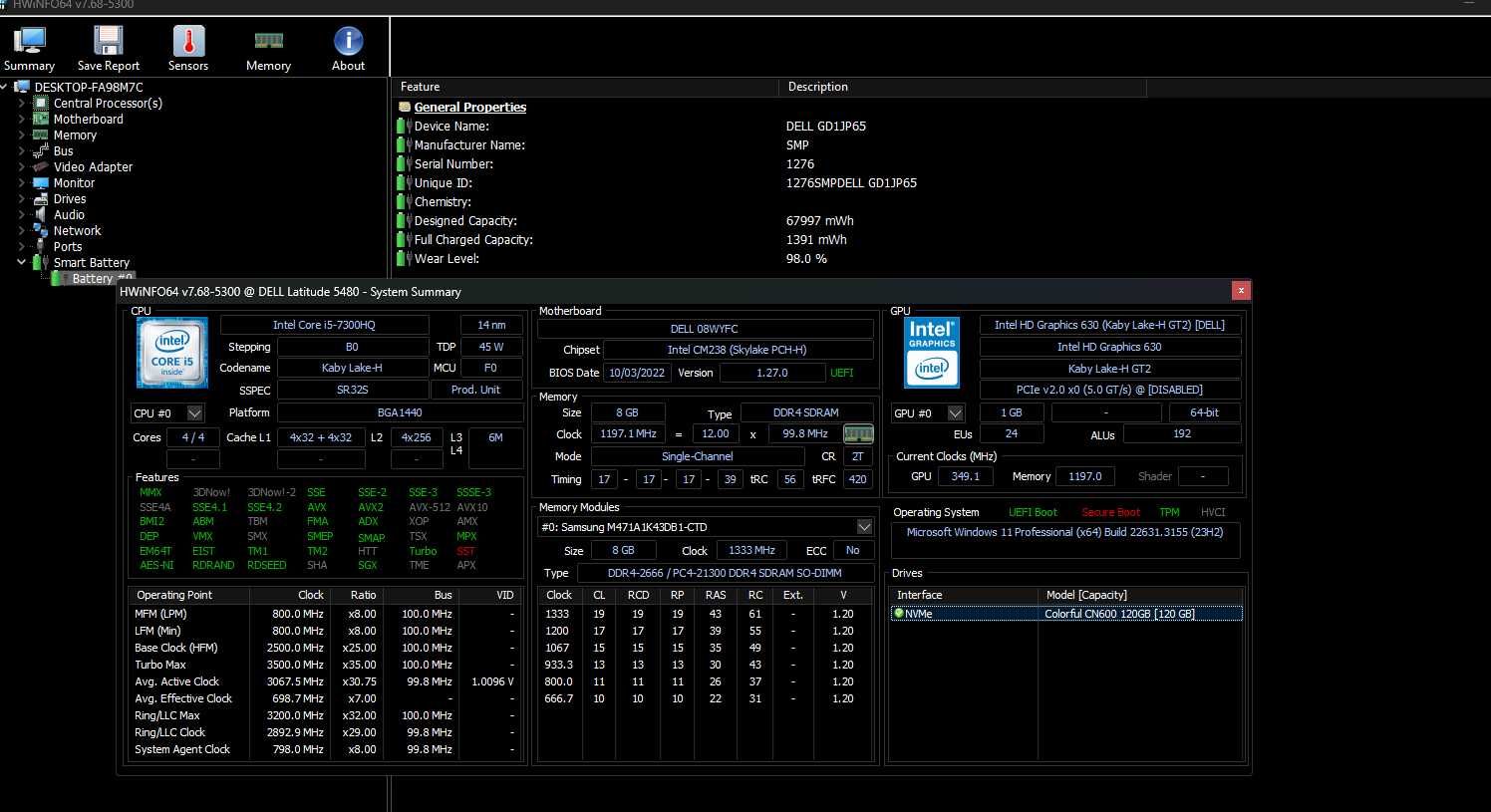Click the Intel Core i5 CPU logo
This screenshot has width=1491, height=812.
(x=172, y=353)
